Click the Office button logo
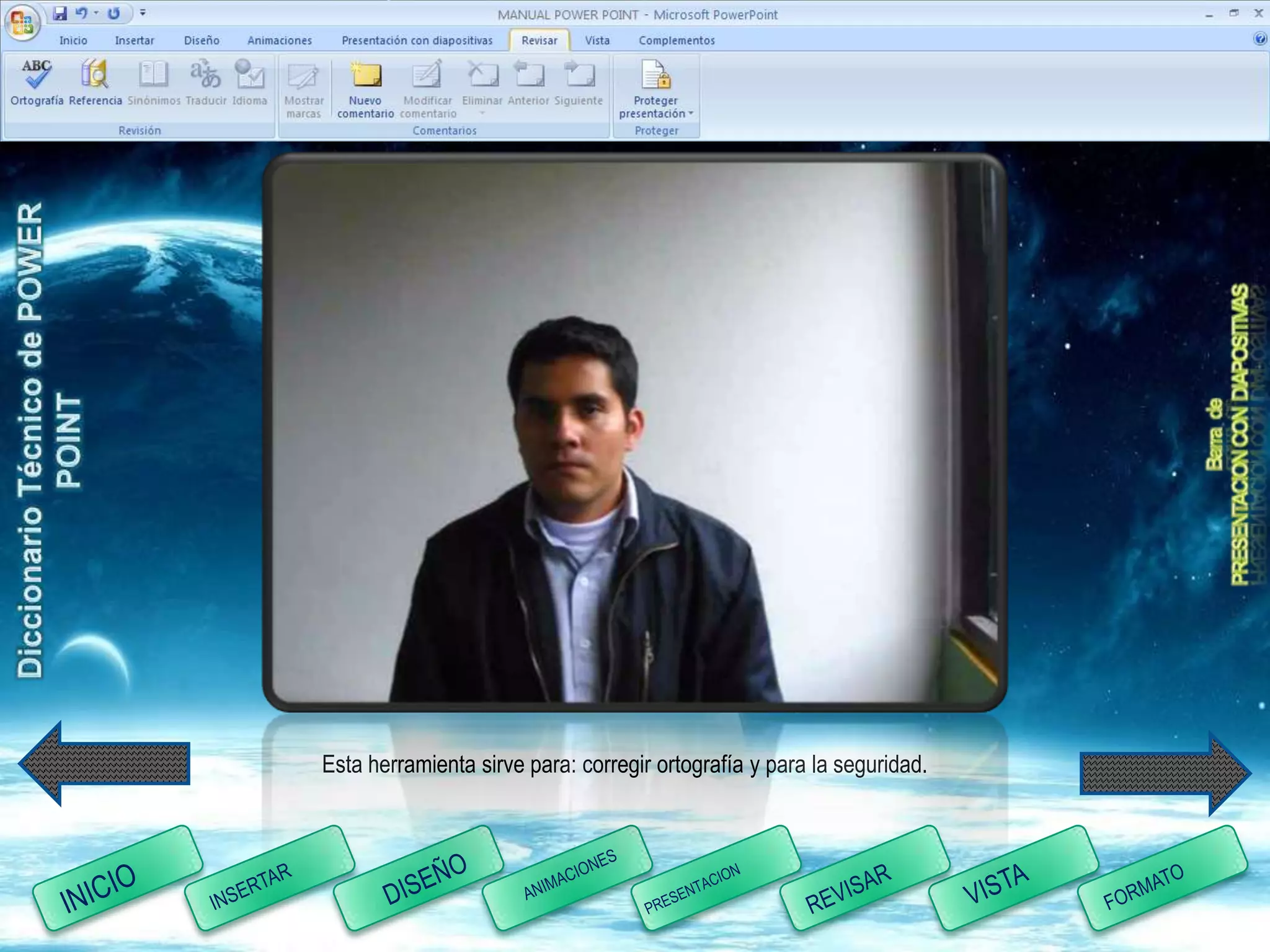Screen dimensions: 1270x952 22,22
